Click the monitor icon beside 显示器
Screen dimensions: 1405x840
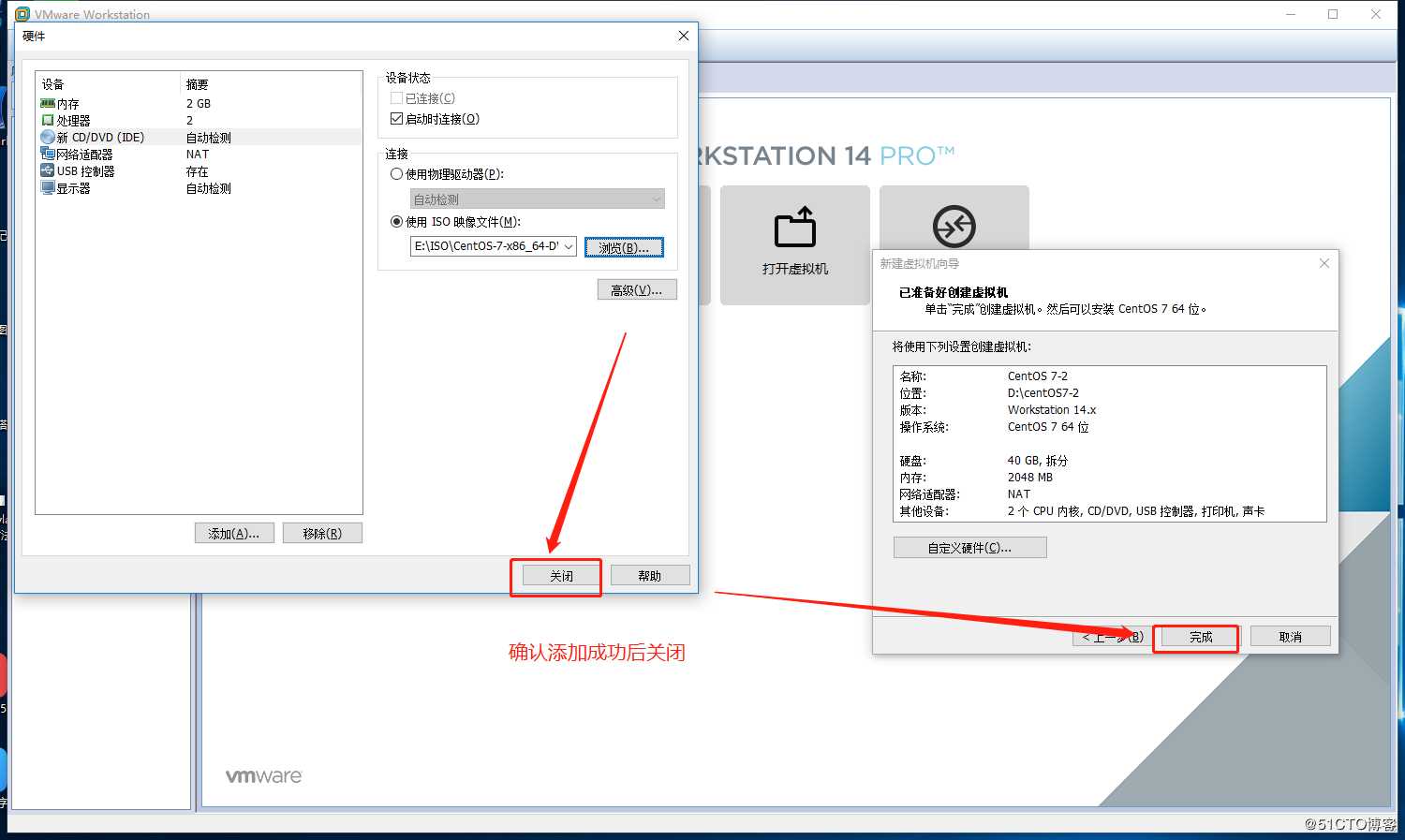[48, 187]
